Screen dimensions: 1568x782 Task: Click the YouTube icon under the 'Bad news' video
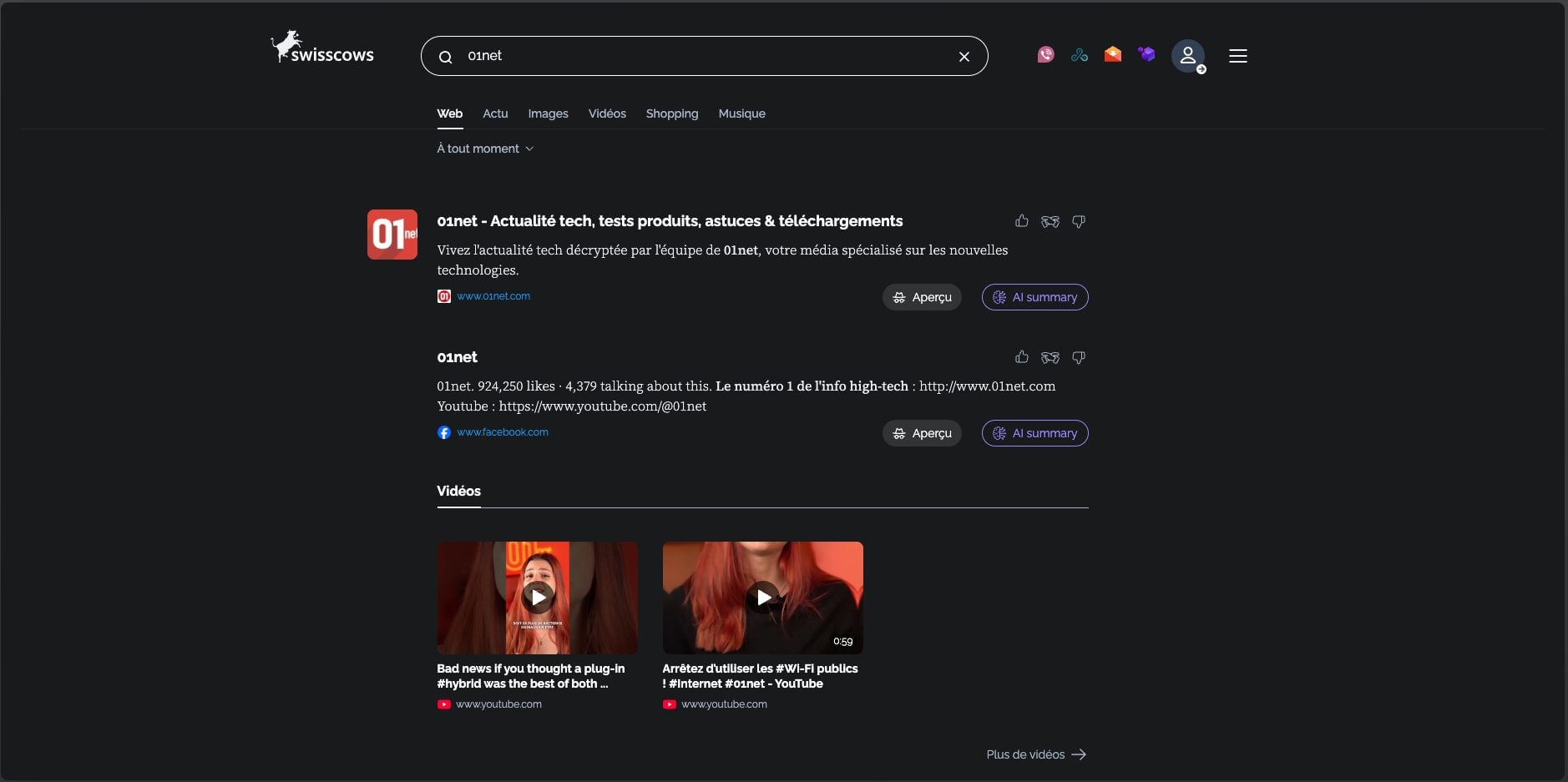[444, 704]
